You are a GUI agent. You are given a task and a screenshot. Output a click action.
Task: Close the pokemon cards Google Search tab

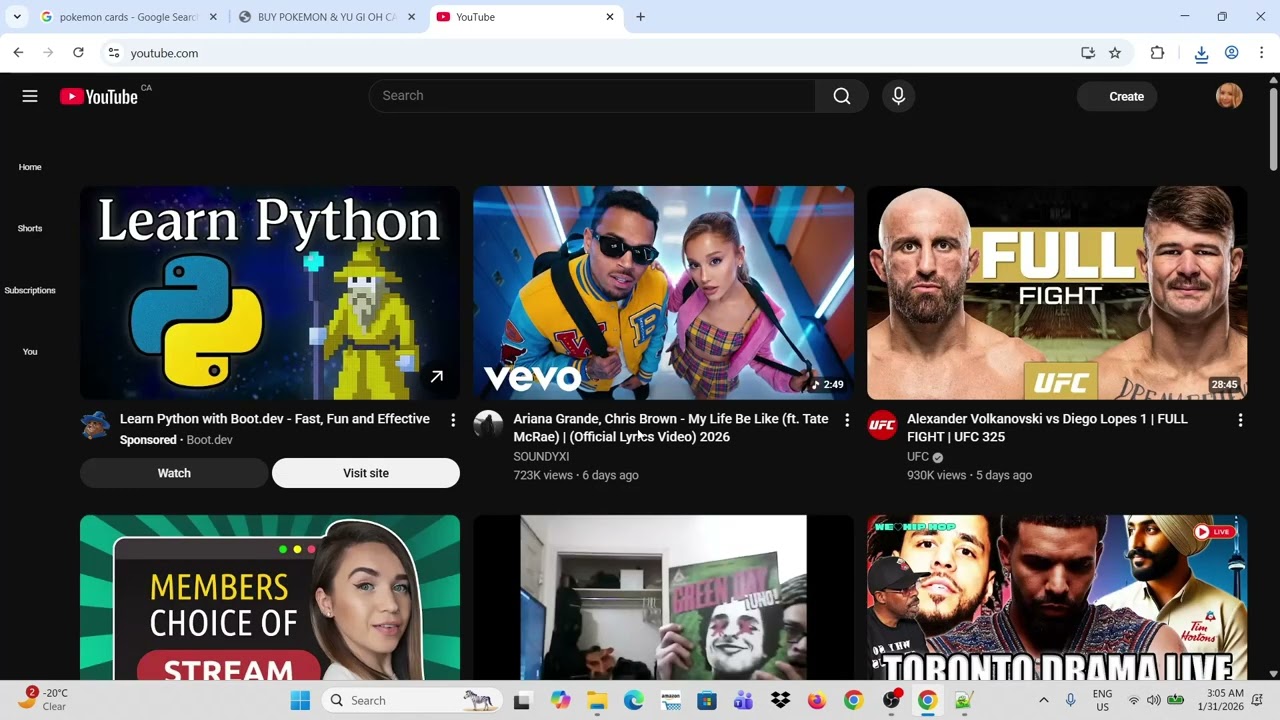[213, 17]
